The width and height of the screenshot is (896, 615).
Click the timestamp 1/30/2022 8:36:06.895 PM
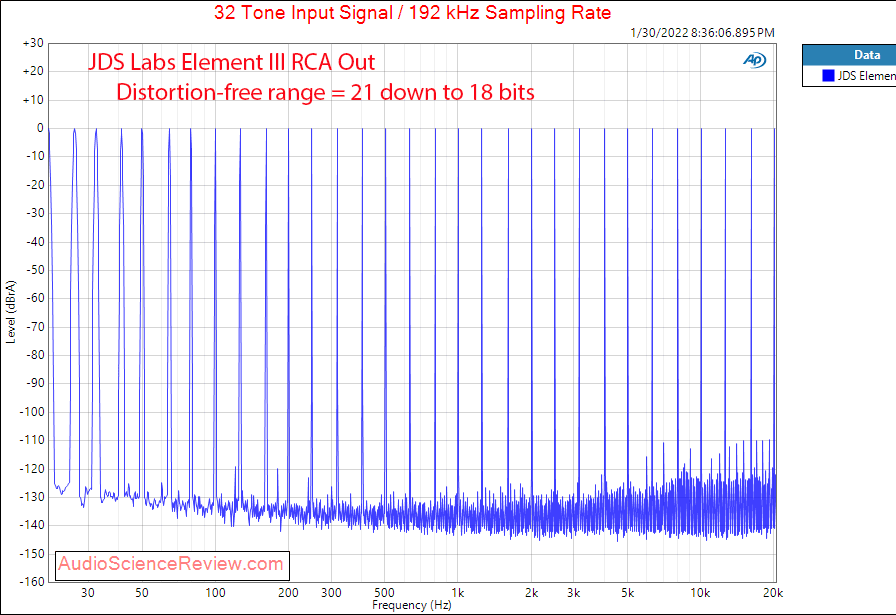click(702, 33)
